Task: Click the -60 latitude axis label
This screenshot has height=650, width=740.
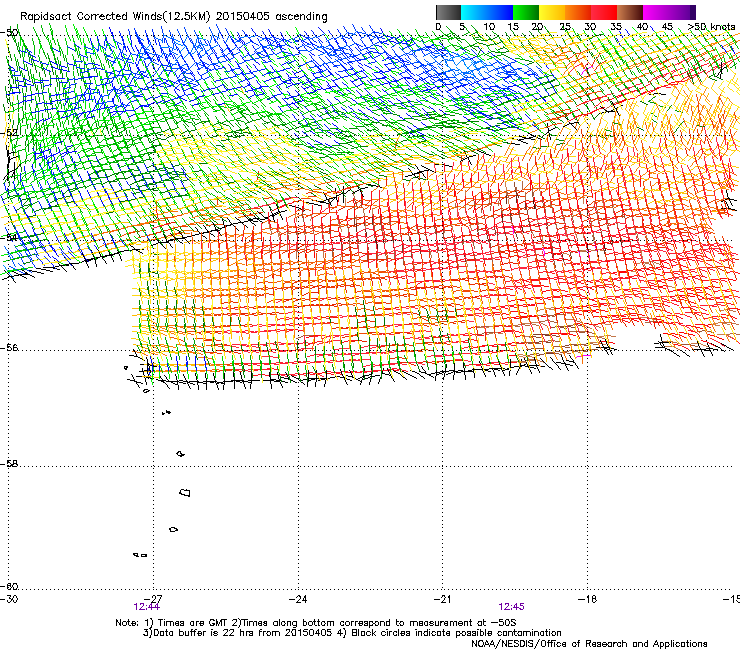Action: pos(9,586)
